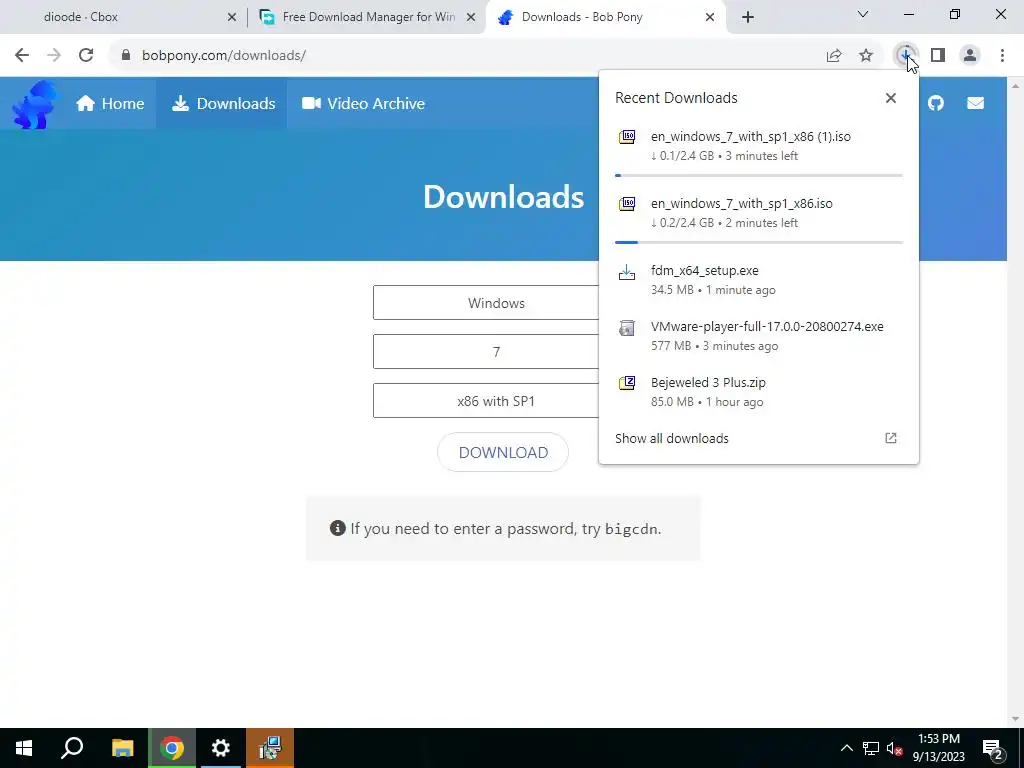Open the Windows product dropdown

pyautogui.click(x=496, y=302)
